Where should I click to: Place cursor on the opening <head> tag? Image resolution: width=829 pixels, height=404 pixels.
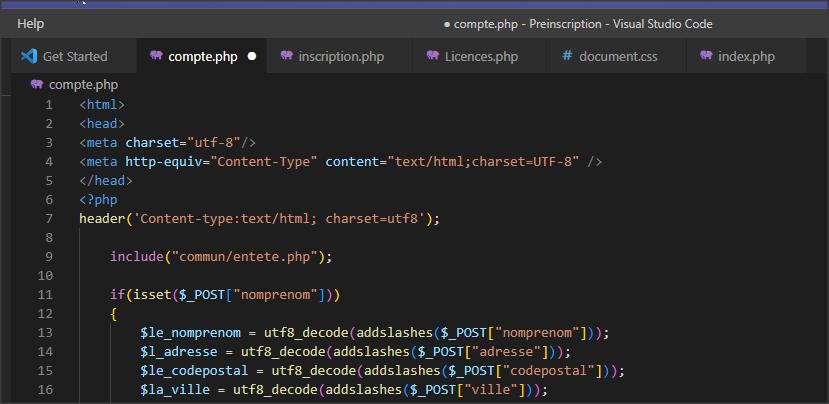[102, 124]
